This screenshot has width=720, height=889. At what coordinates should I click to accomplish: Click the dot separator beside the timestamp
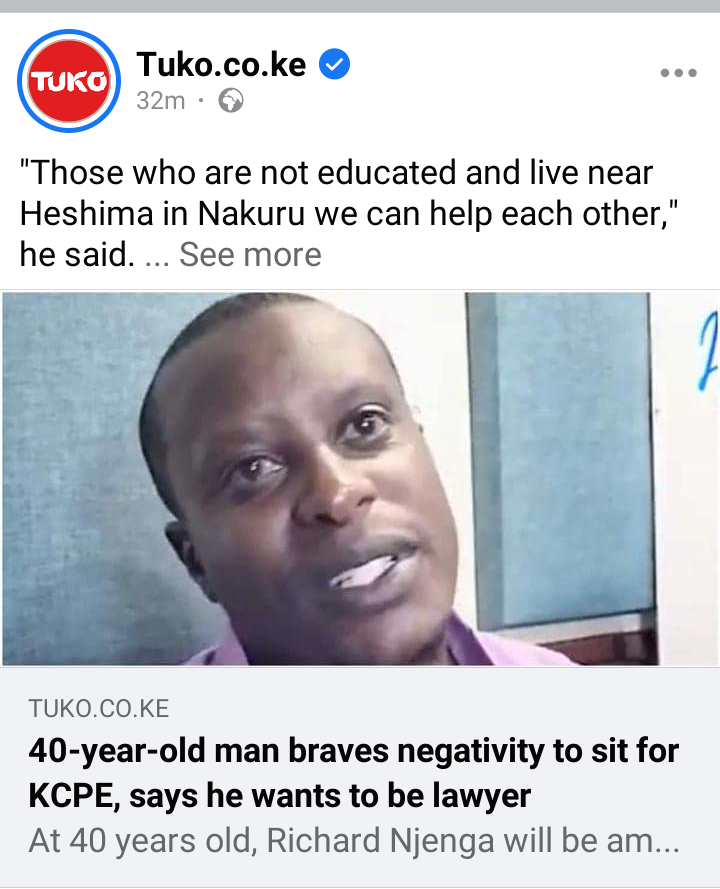(x=201, y=101)
